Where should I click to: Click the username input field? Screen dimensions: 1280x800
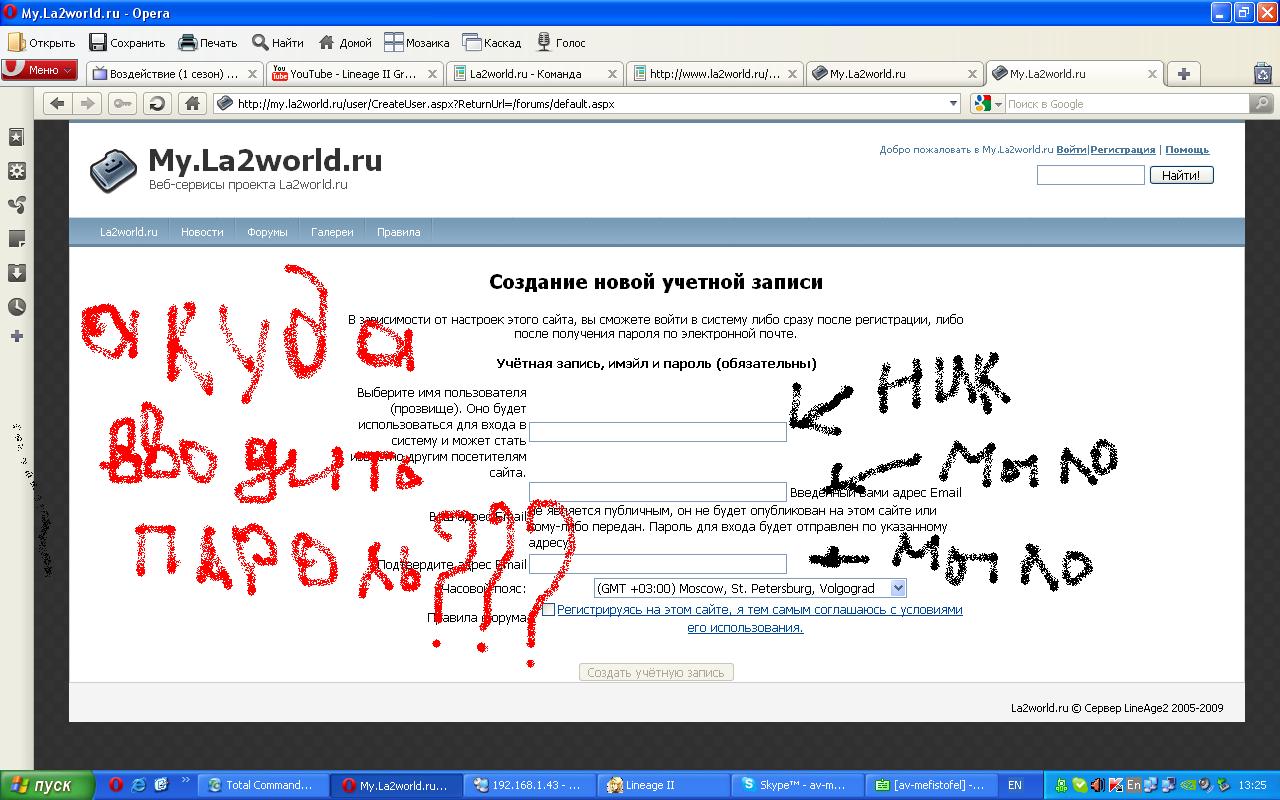click(658, 432)
